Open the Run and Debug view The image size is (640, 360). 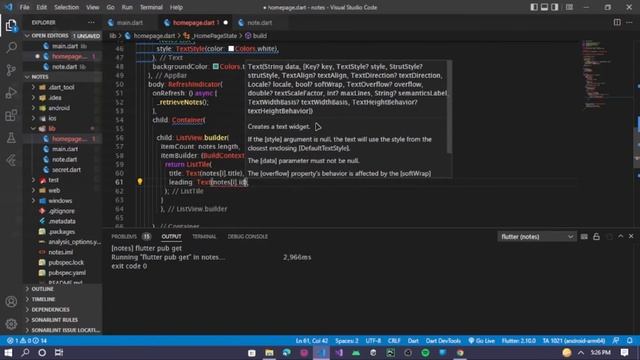point(11,93)
